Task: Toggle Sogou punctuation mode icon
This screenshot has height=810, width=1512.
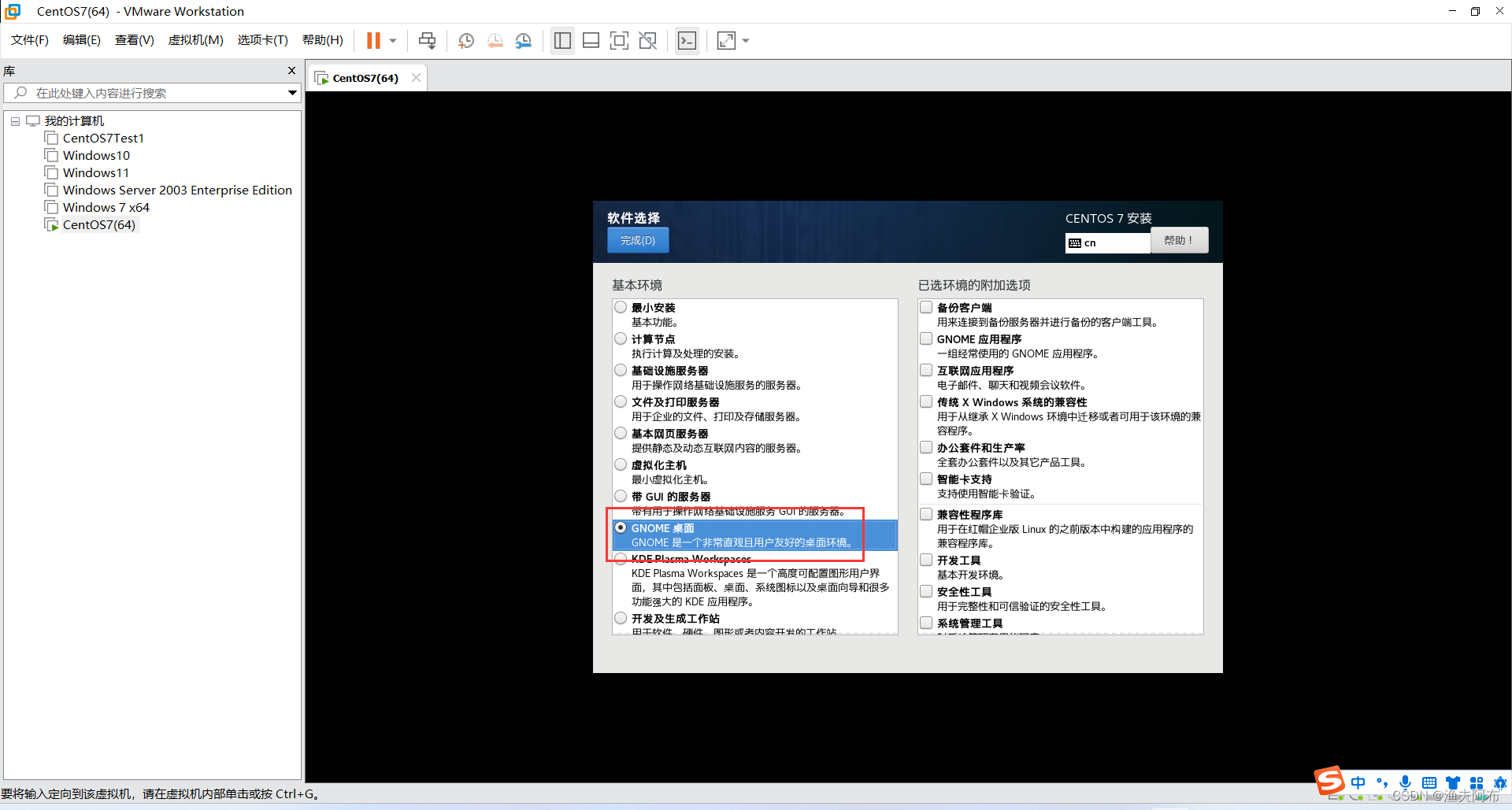Action: click(1382, 782)
